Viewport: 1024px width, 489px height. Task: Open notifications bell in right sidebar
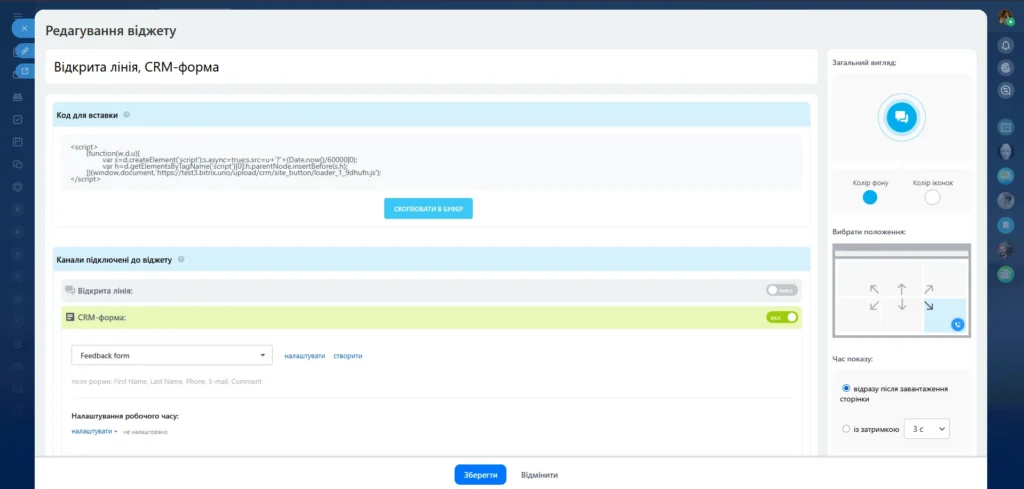pos(1006,45)
